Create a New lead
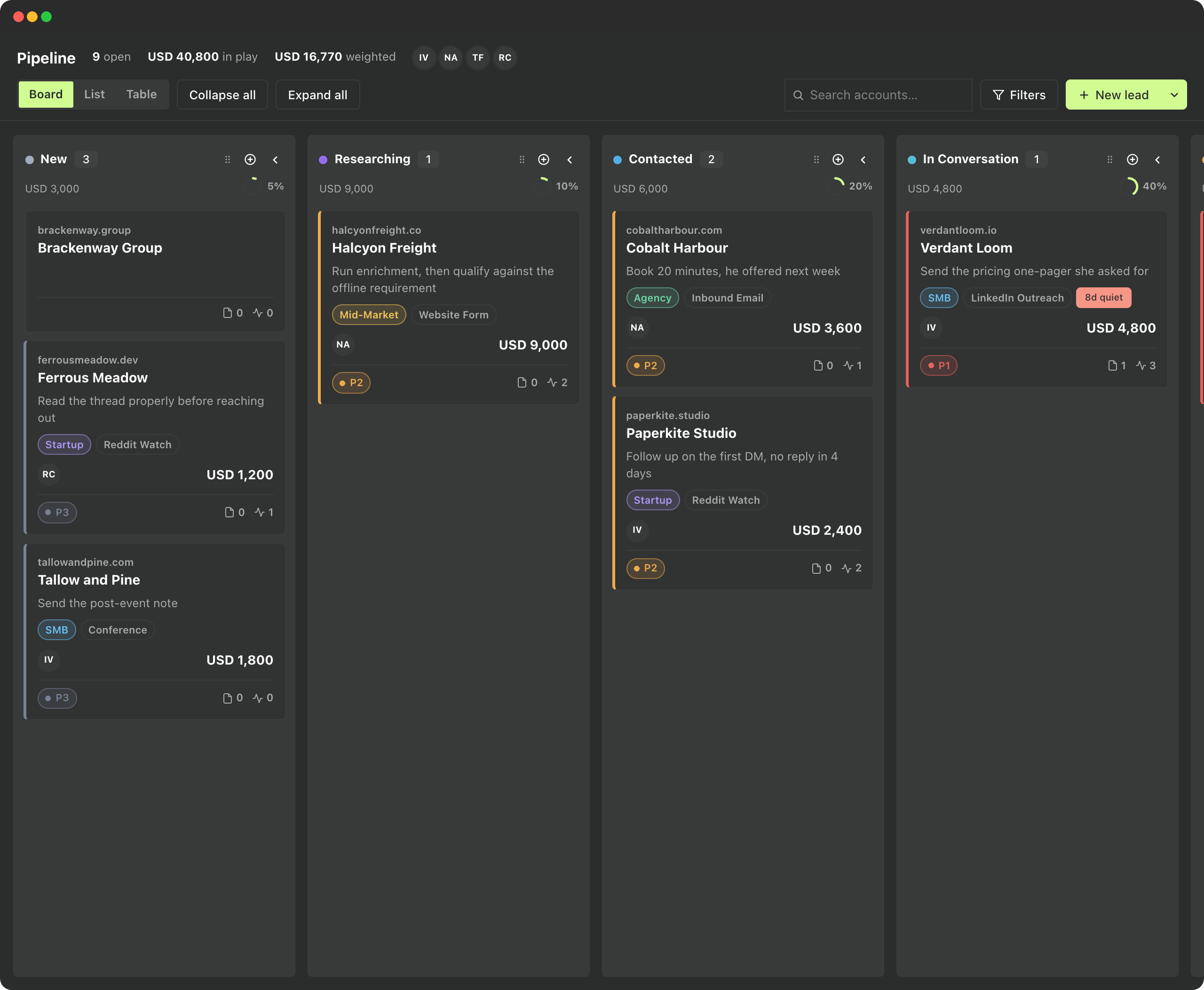Image resolution: width=1204 pixels, height=990 pixels. [1114, 95]
